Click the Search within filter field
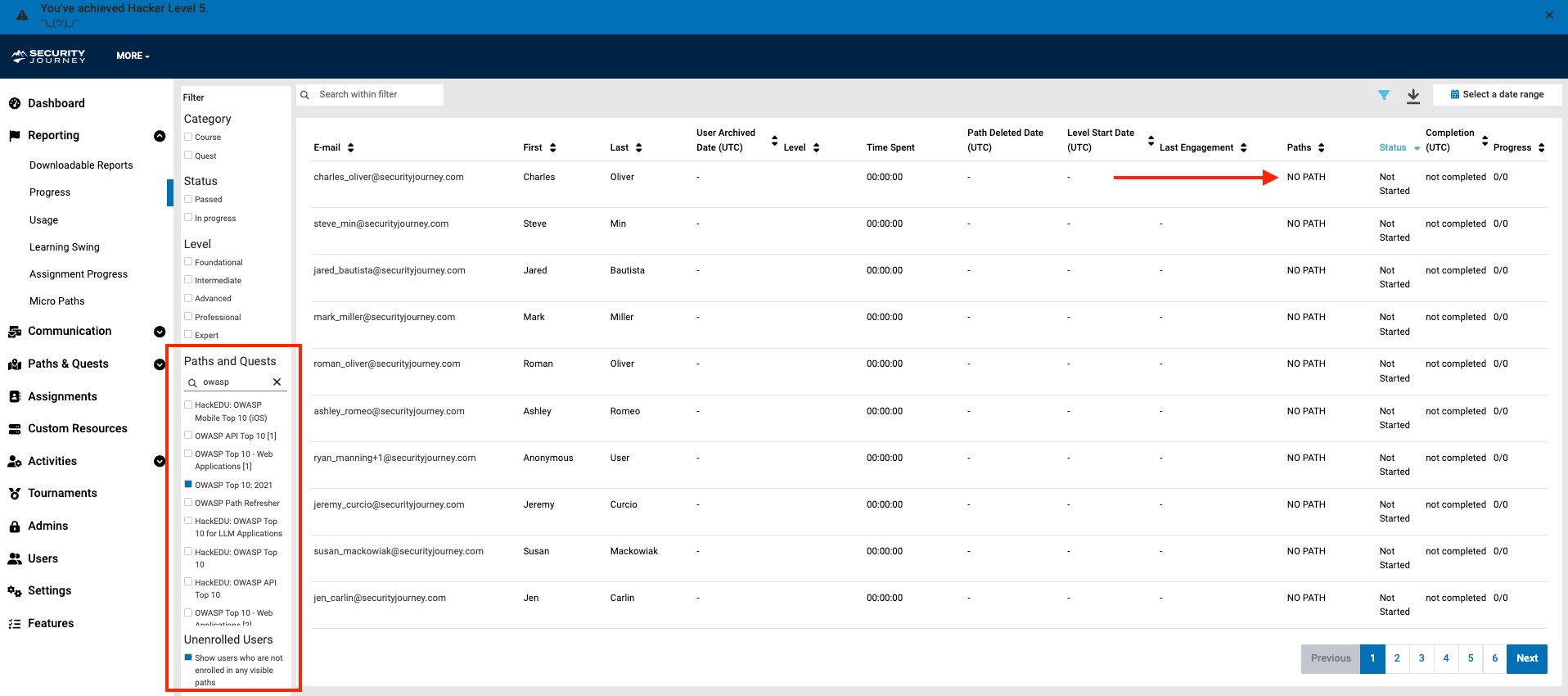 click(376, 95)
